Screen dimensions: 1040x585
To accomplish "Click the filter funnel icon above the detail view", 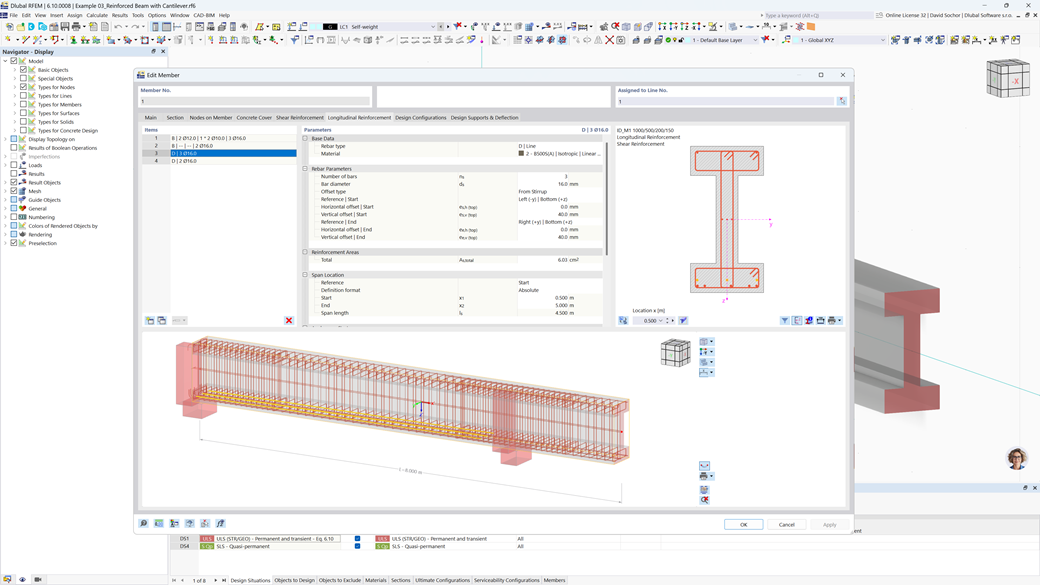I will click(783, 320).
